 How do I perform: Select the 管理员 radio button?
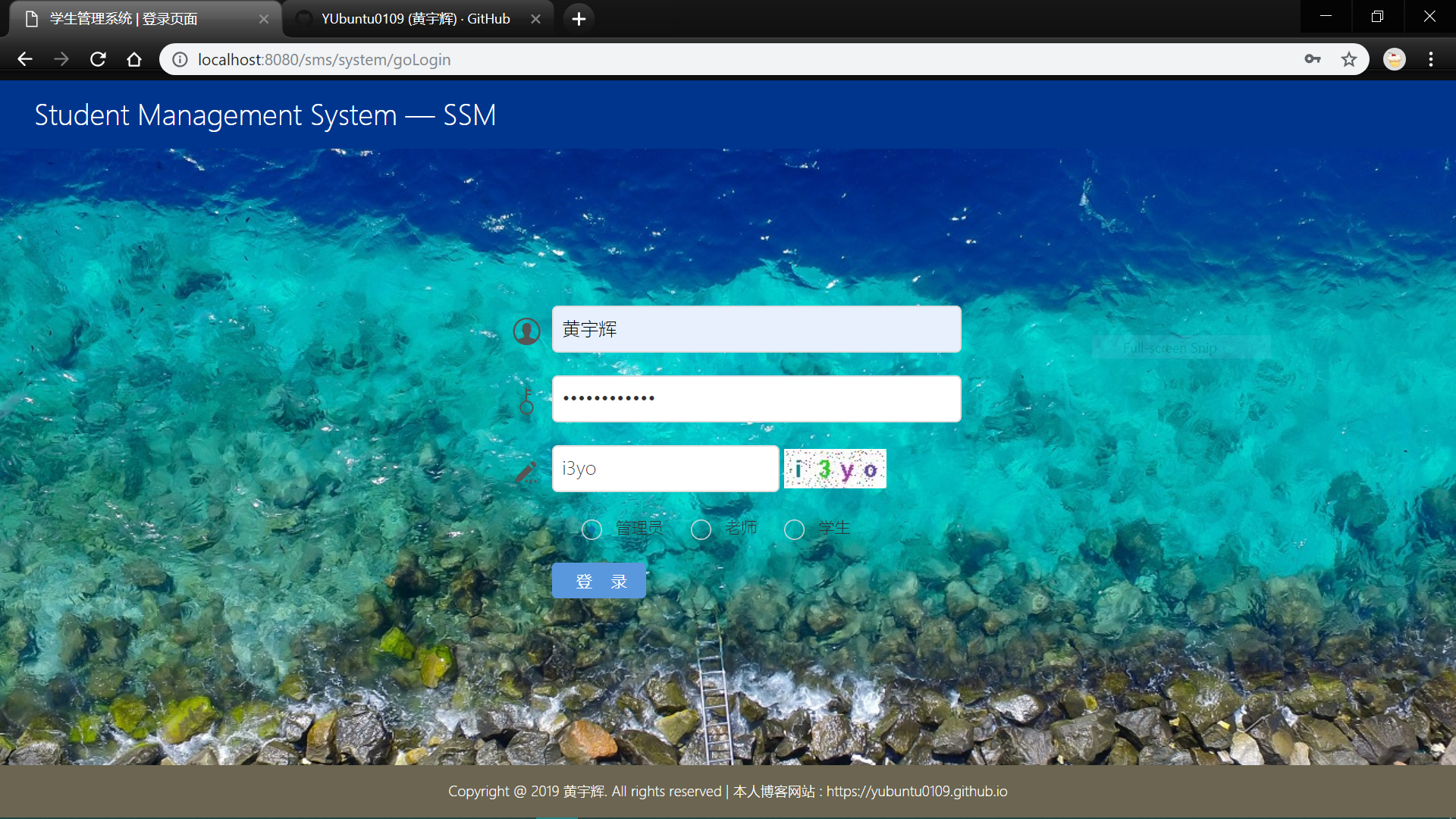click(591, 529)
